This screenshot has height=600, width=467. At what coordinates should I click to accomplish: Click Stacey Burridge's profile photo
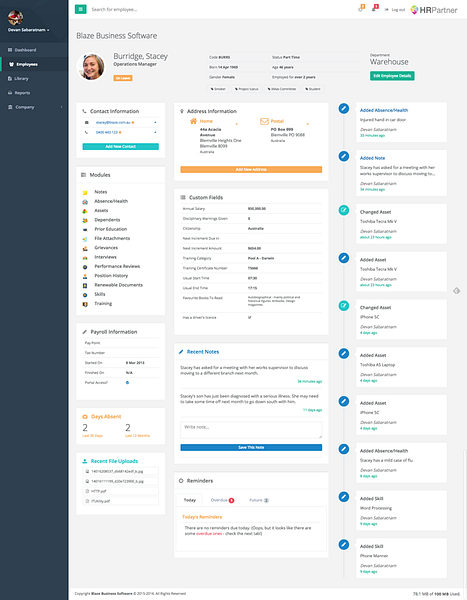pyautogui.click(x=91, y=67)
